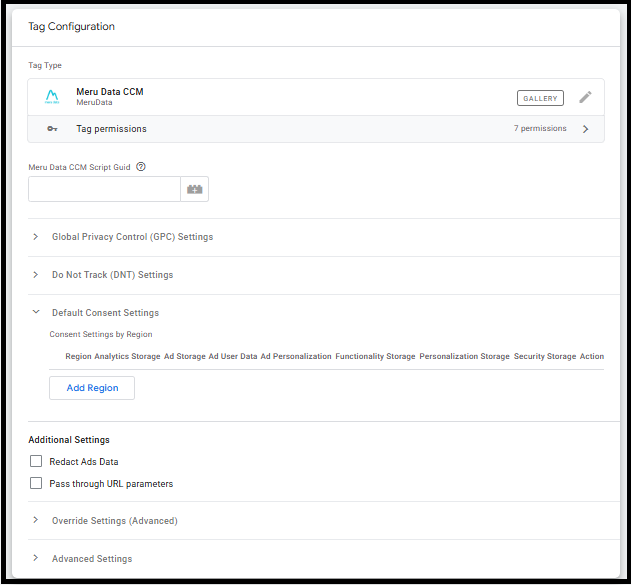
Task: Click the Analytics Storage column header
Action: point(127,356)
